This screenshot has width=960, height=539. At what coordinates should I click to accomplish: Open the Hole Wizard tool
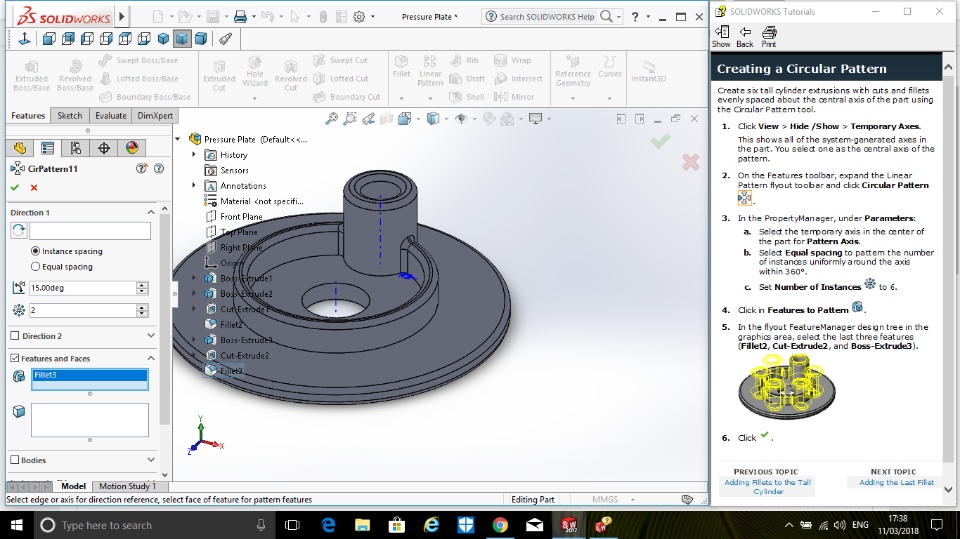[x=255, y=71]
